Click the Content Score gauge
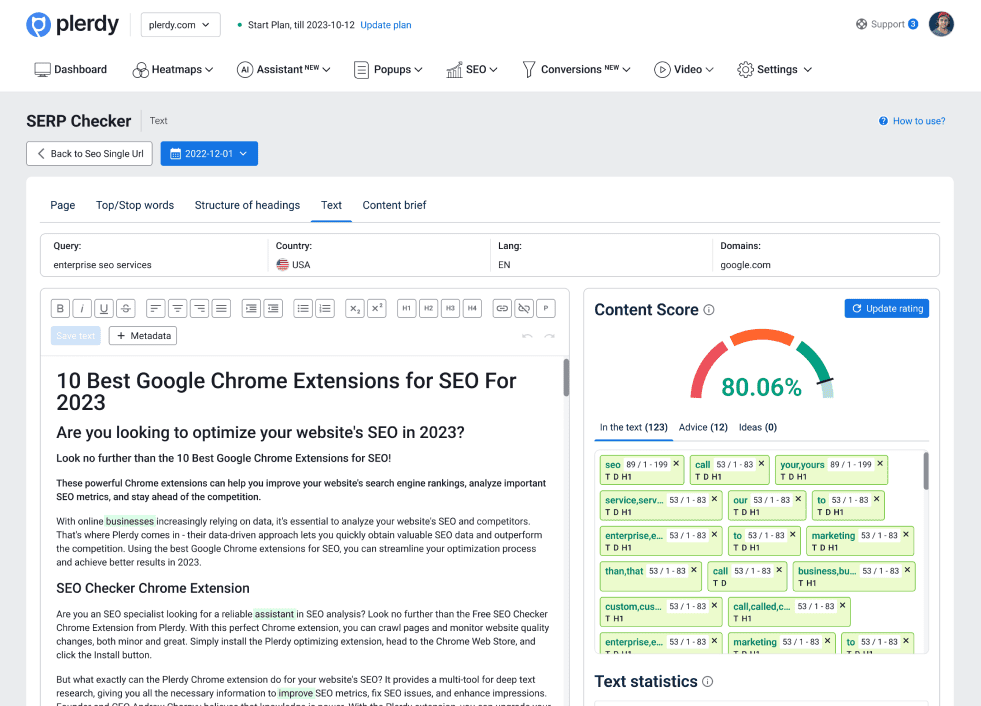 coord(761,367)
